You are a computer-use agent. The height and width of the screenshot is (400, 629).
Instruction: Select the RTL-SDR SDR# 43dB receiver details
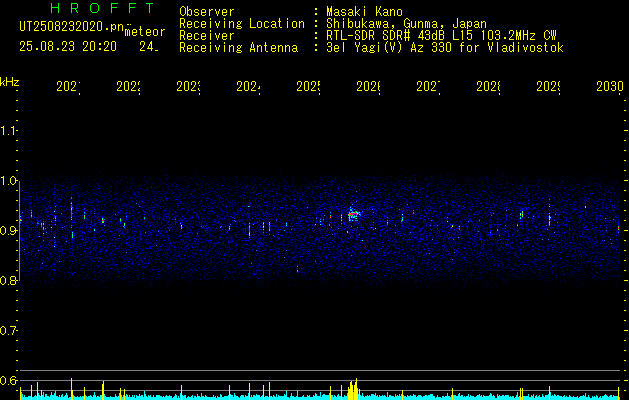pyautogui.click(x=441, y=36)
